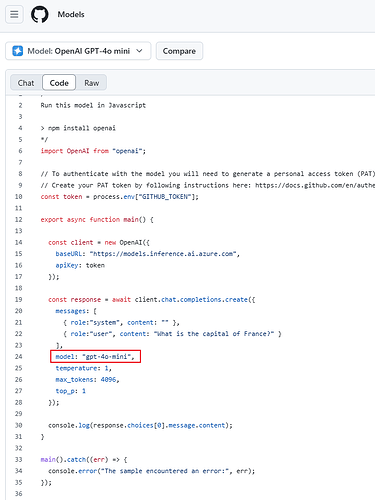This screenshot has height=500, width=375.
Task: Click line number 36 in the gutter
Action: [19, 494]
